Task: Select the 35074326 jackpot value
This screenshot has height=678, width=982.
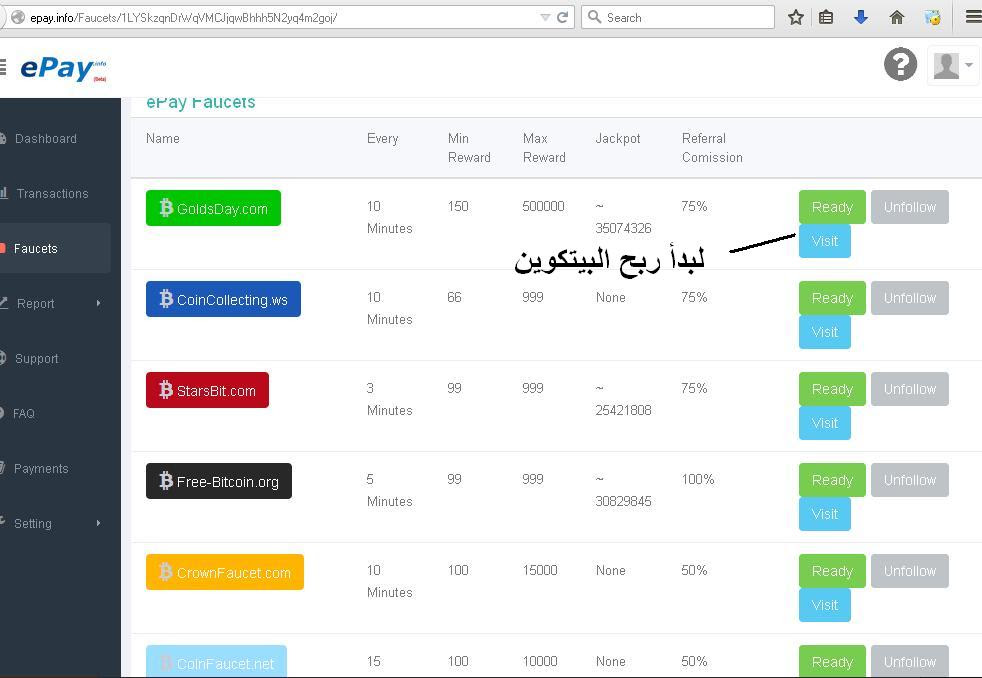Action: click(x=623, y=228)
